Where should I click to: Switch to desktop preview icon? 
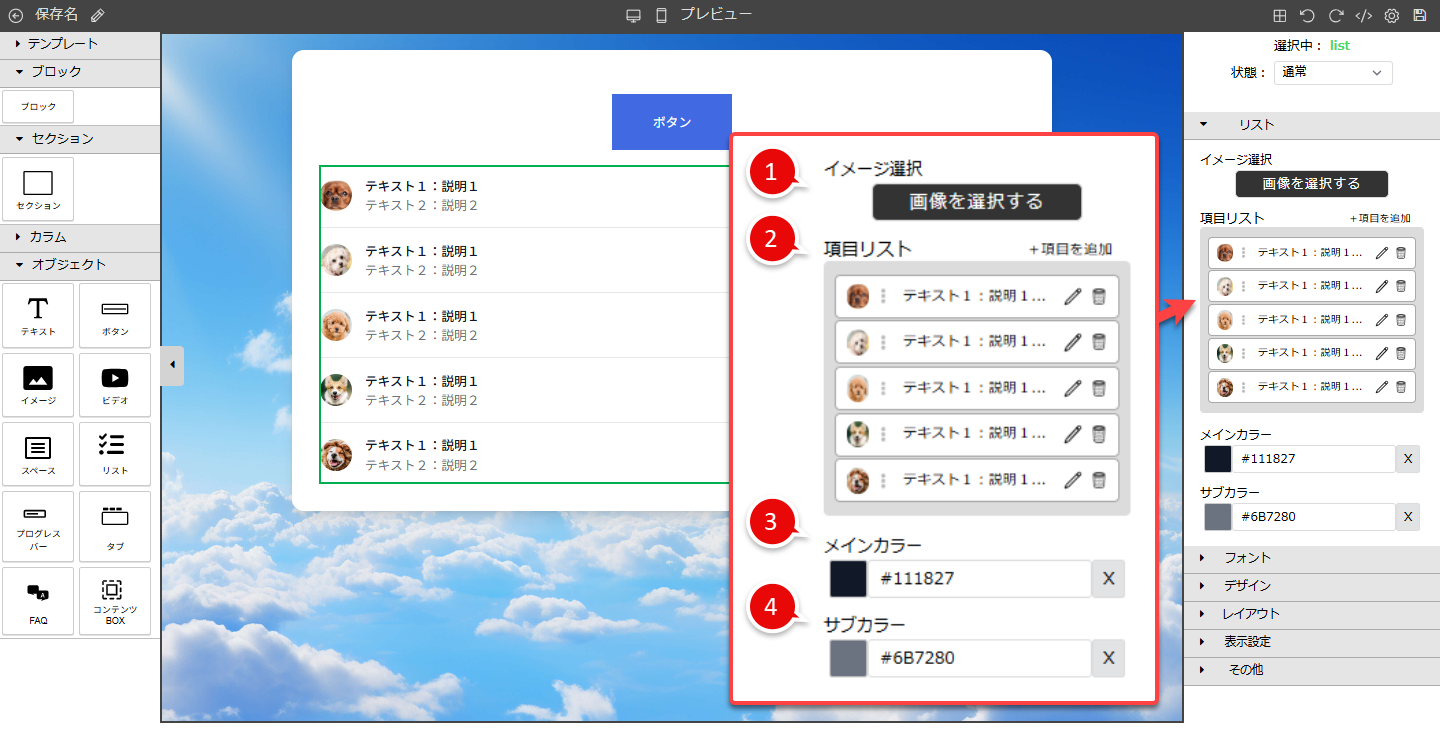[633, 15]
